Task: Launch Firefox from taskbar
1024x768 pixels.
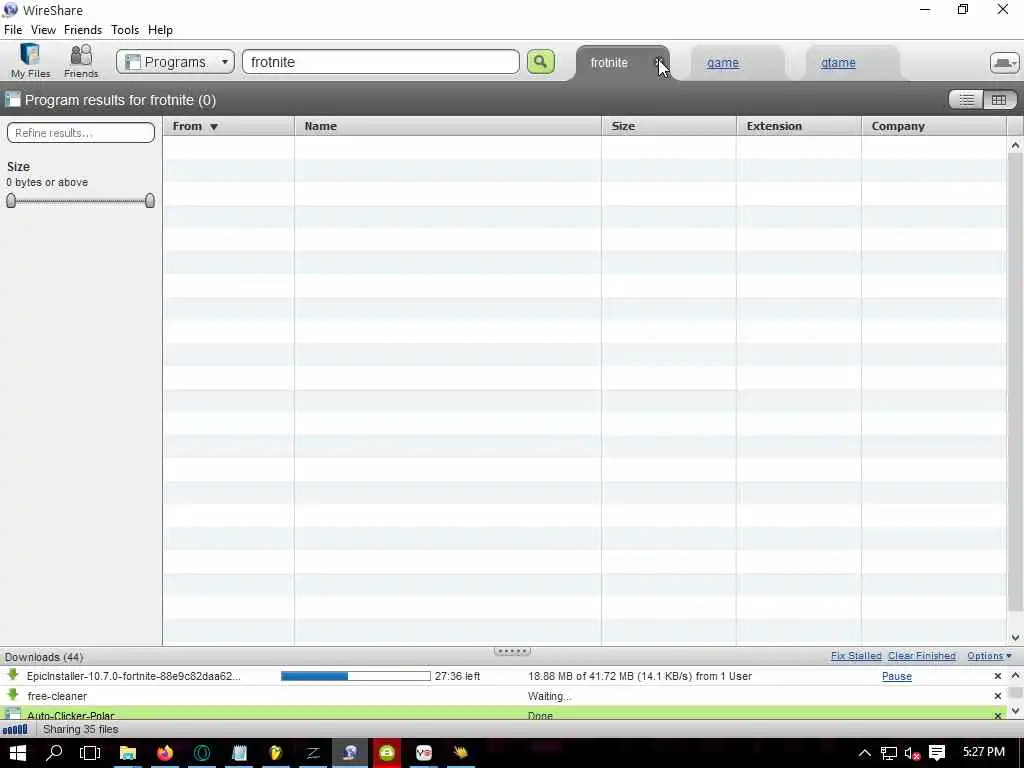Action: tap(165, 753)
